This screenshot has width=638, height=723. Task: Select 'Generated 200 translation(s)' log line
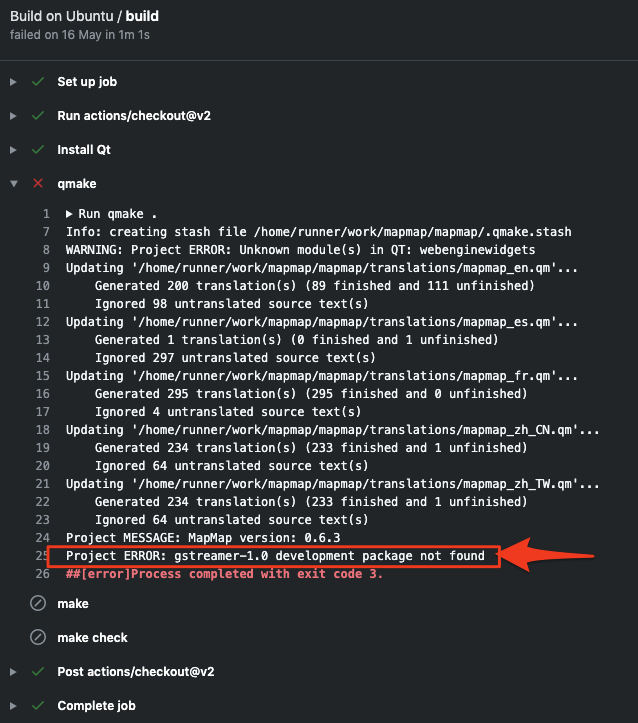point(314,286)
